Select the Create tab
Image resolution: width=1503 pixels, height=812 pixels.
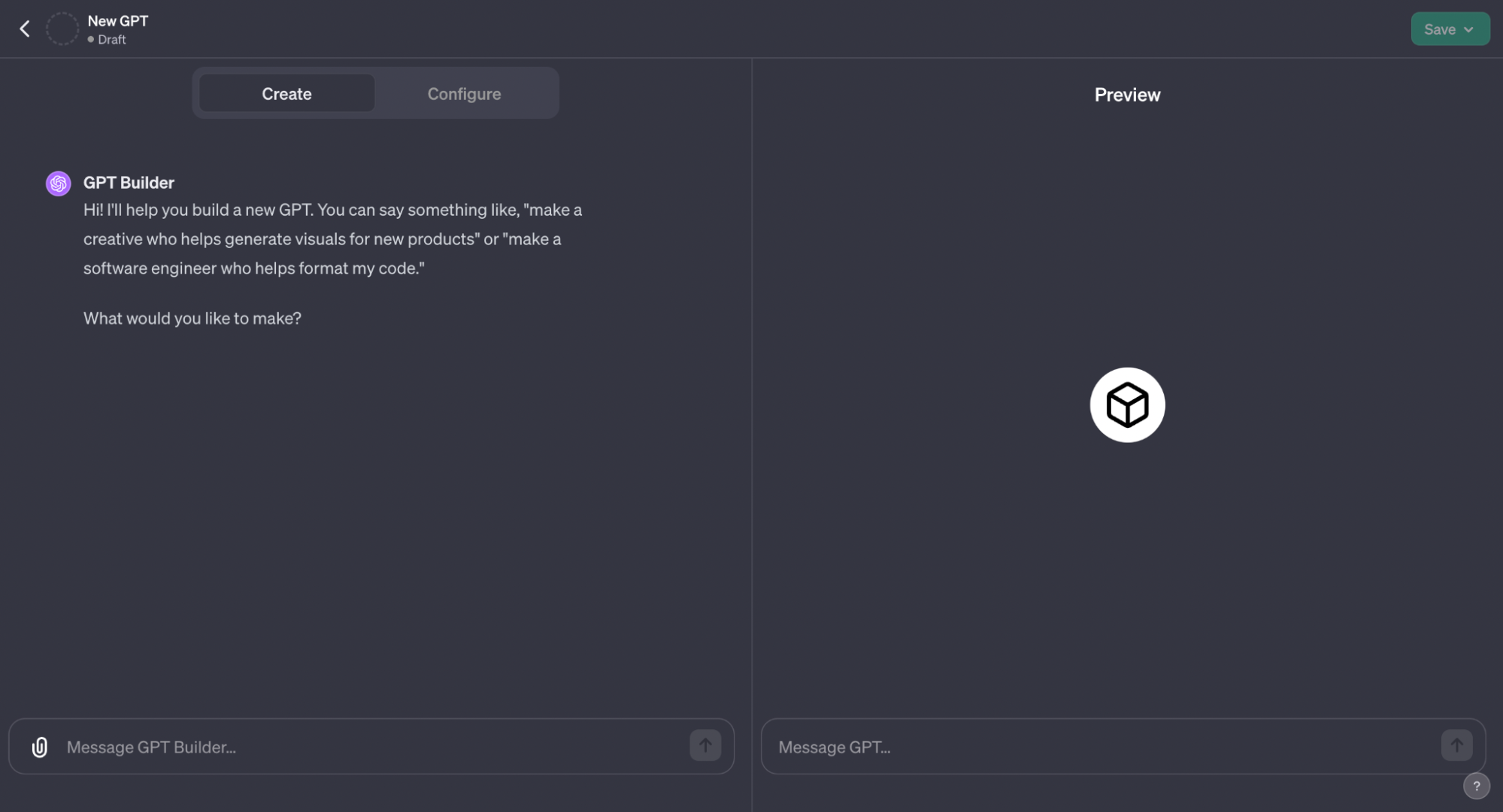286,93
